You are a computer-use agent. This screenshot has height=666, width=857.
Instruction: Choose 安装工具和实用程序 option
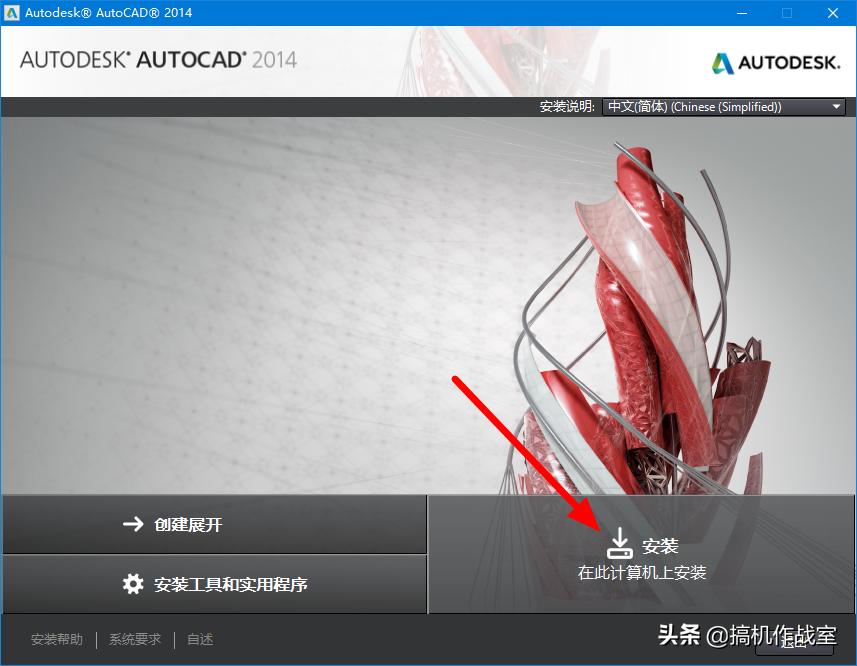pos(229,585)
